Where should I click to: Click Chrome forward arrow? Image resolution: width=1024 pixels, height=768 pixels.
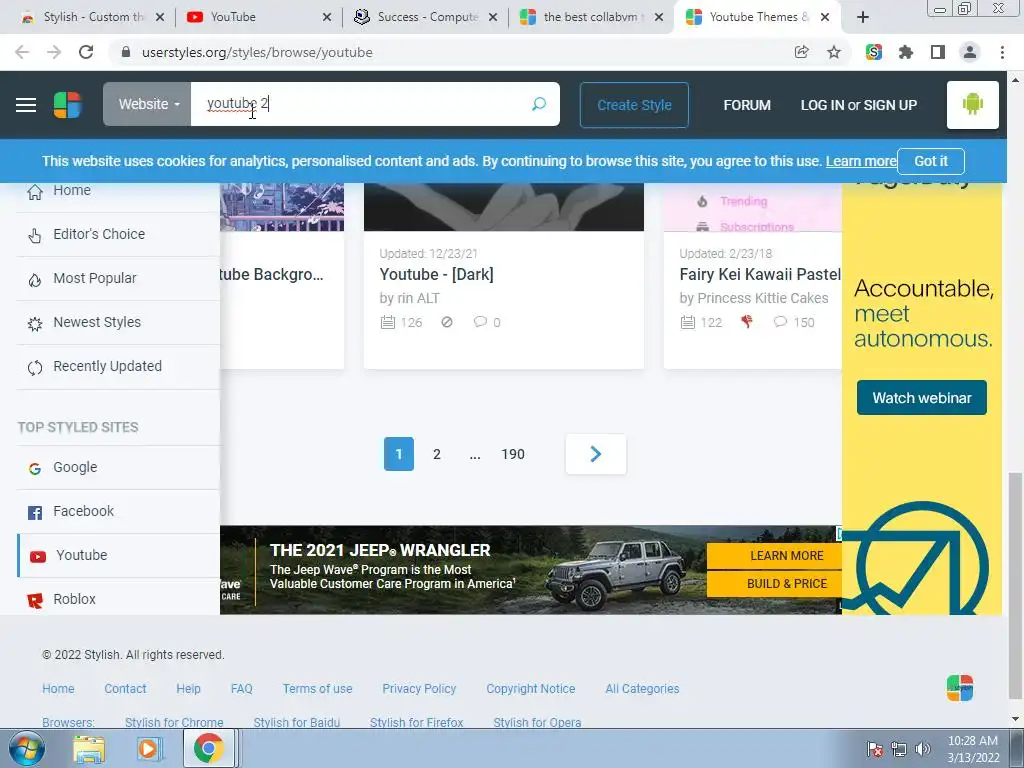click(x=54, y=52)
